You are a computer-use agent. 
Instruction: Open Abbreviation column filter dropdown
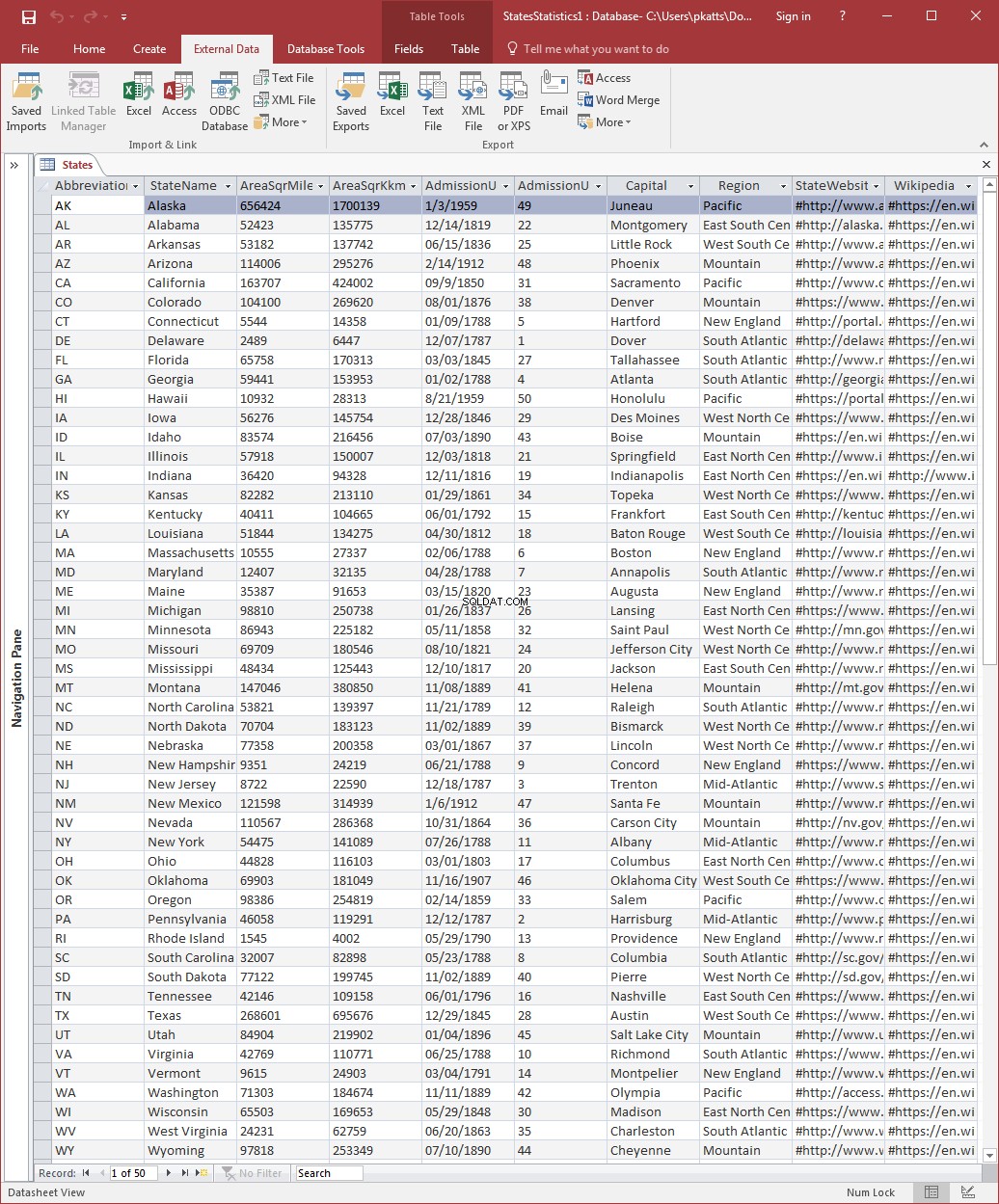coord(136,186)
